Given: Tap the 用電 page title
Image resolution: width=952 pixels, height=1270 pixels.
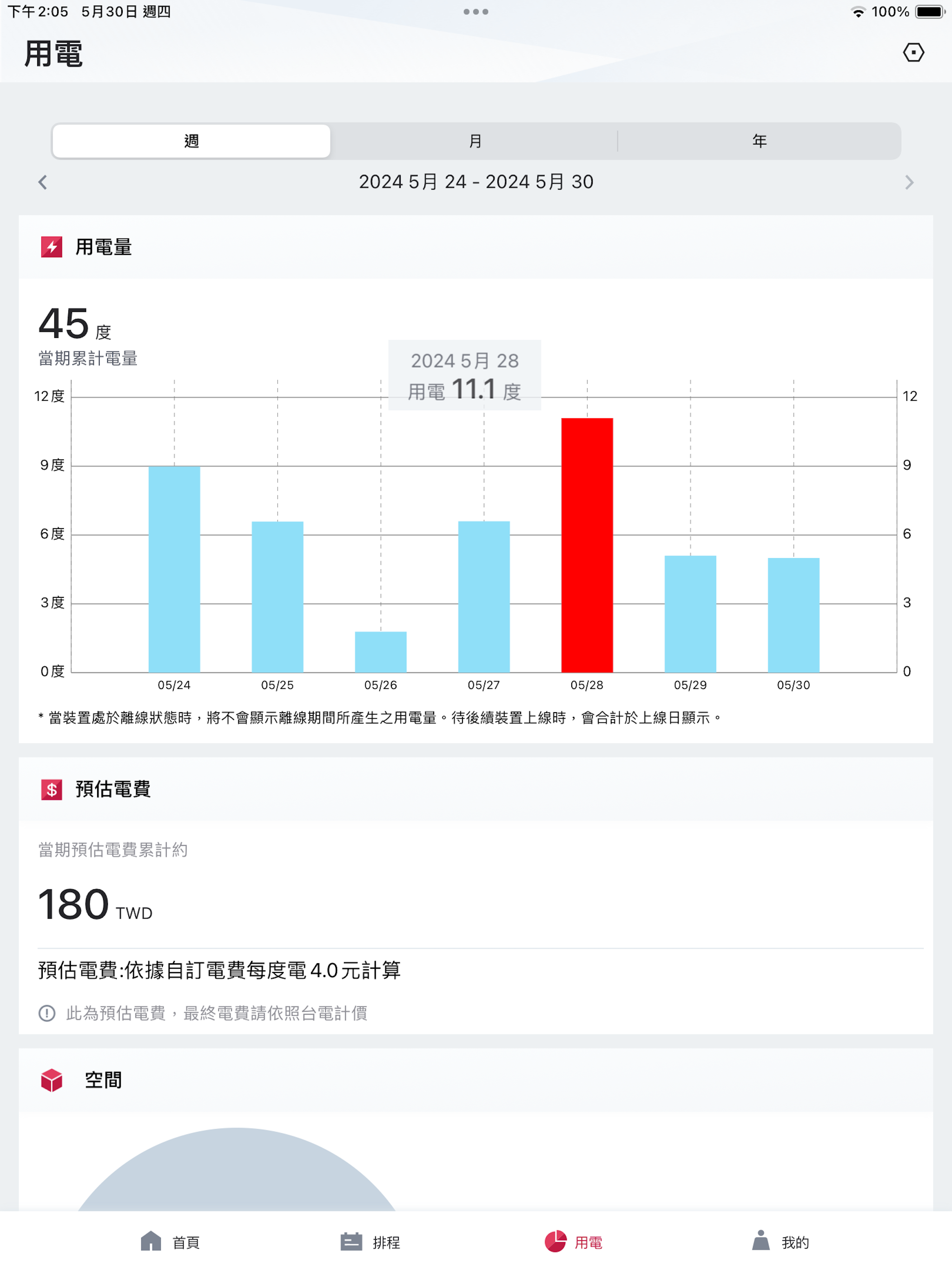Looking at the screenshot, I should [53, 54].
